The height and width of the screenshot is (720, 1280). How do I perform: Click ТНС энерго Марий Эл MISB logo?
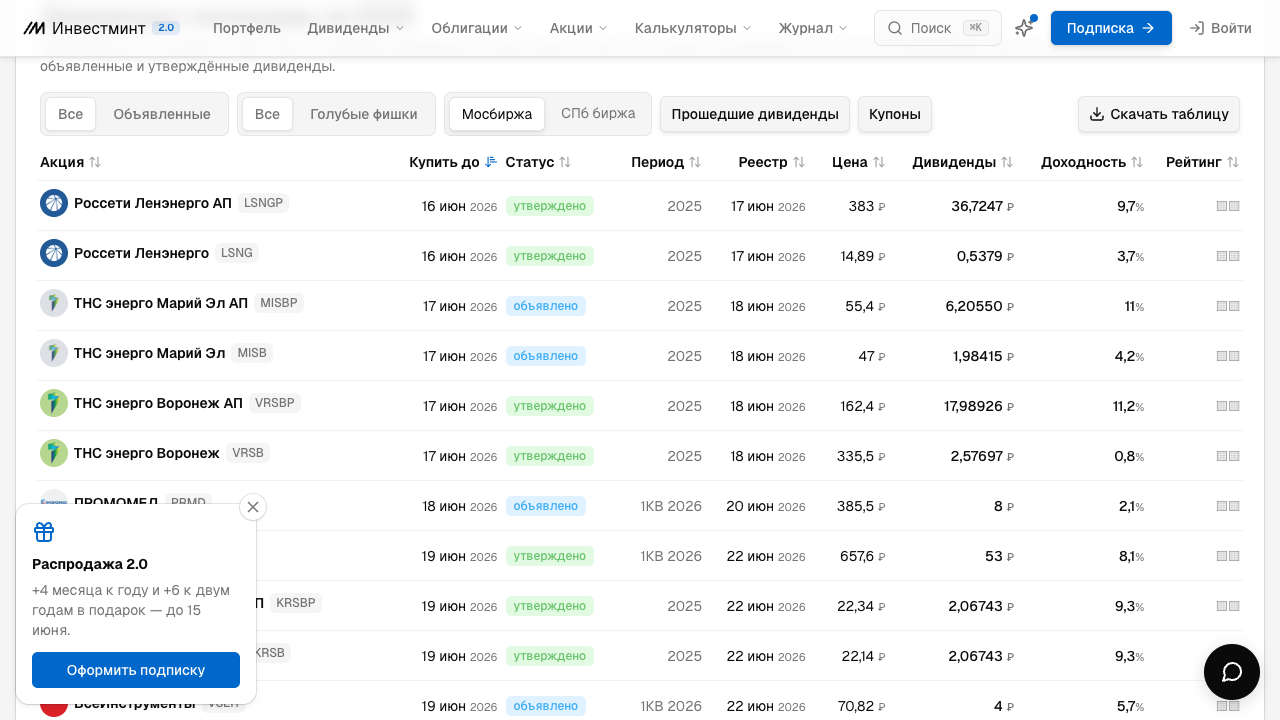click(54, 353)
